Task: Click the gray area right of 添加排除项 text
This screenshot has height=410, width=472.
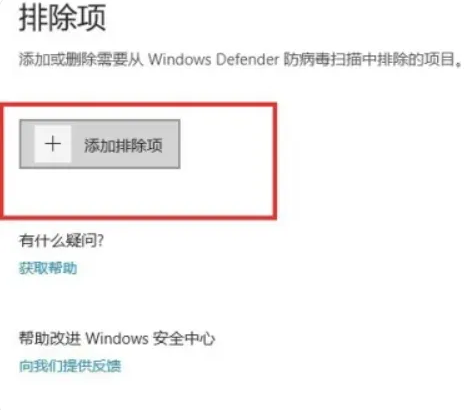Action: 171,144
